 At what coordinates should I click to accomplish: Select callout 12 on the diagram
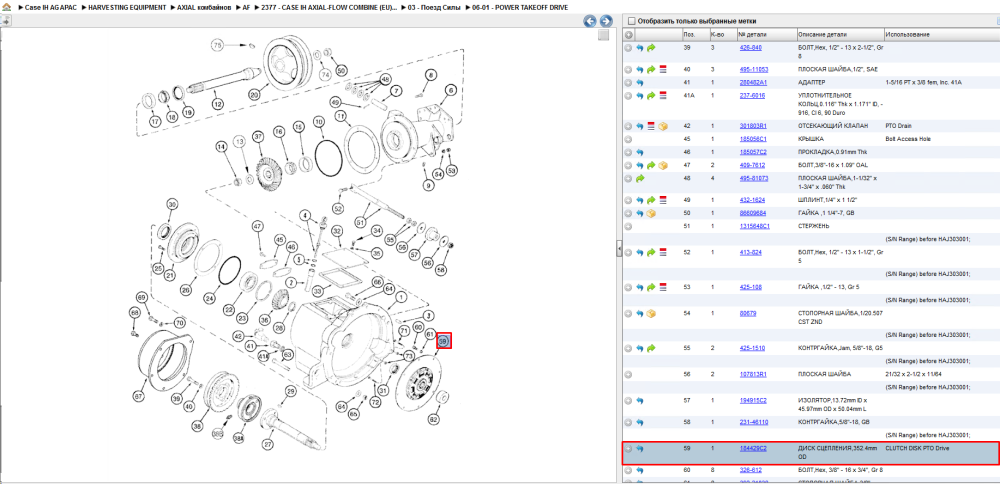(x=217, y=105)
